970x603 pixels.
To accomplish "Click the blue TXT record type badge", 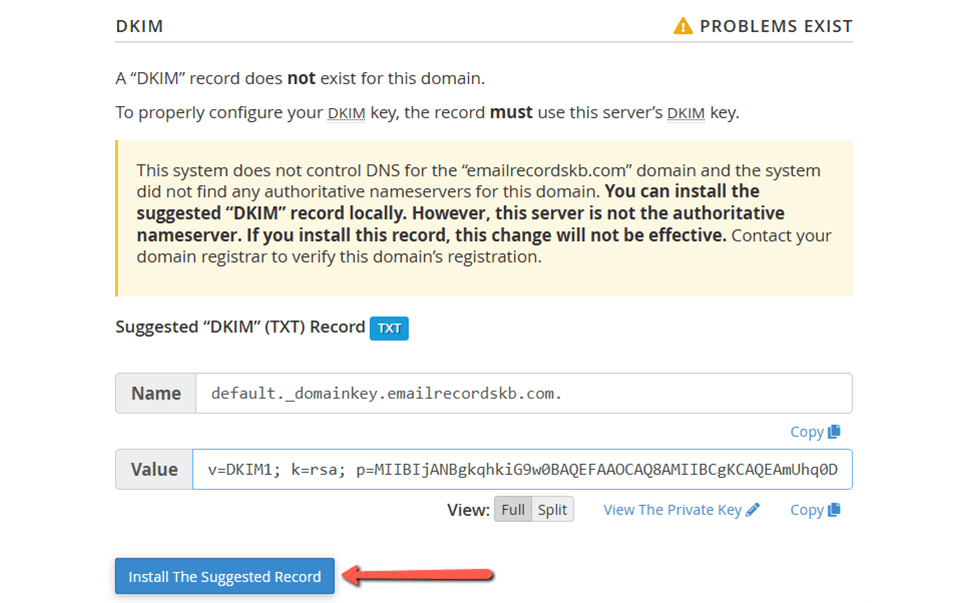I will (x=389, y=328).
